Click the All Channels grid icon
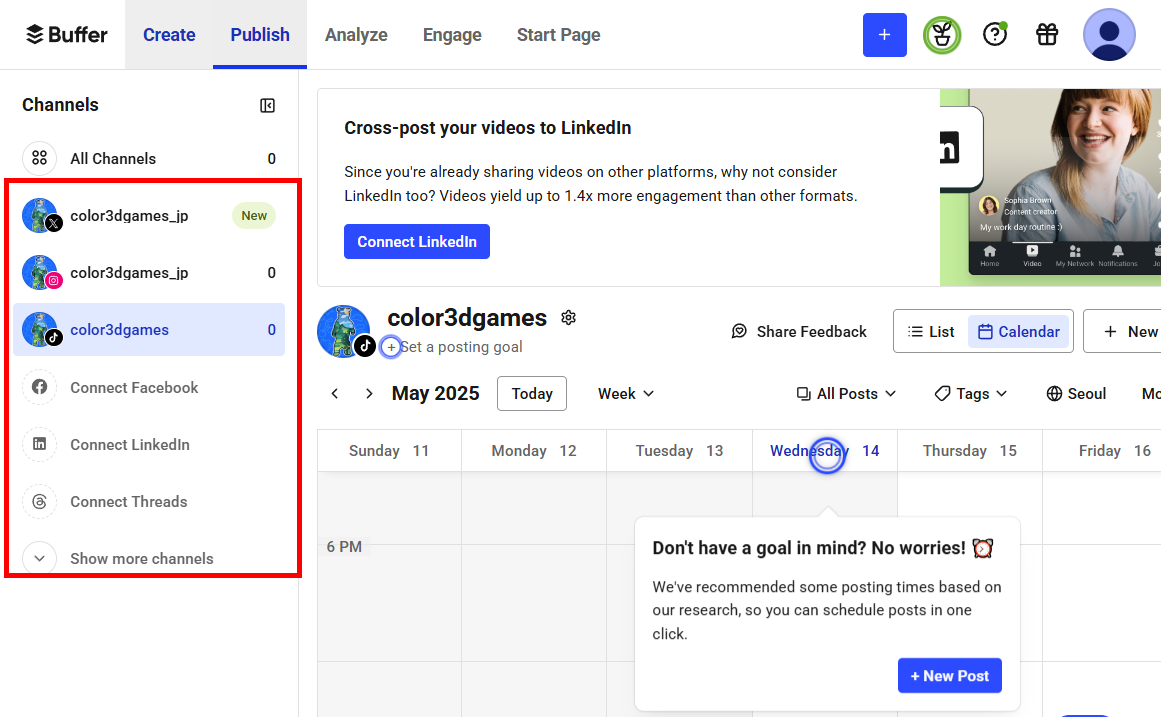This screenshot has height=717, width=1161. 40,158
